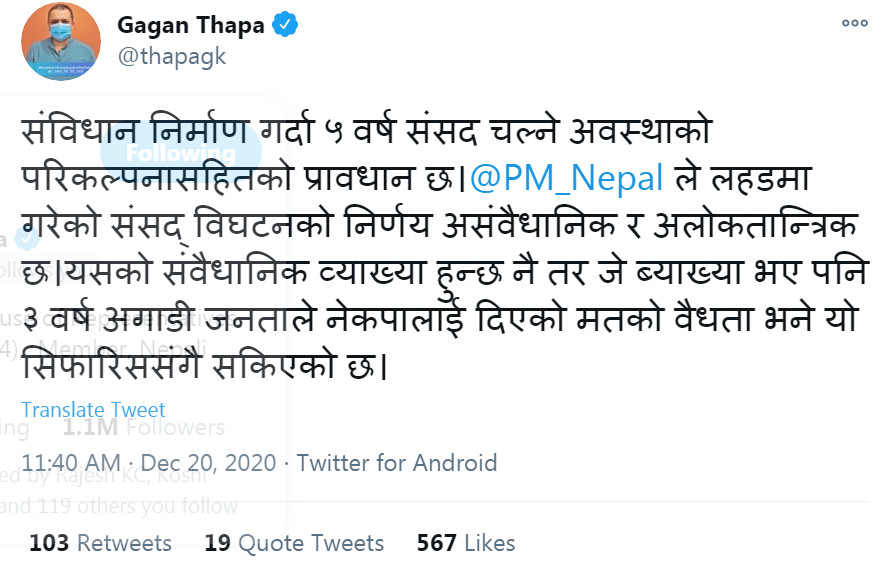Open the tweet's more options menu
The width and height of the screenshot is (892, 571).
point(854,23)
